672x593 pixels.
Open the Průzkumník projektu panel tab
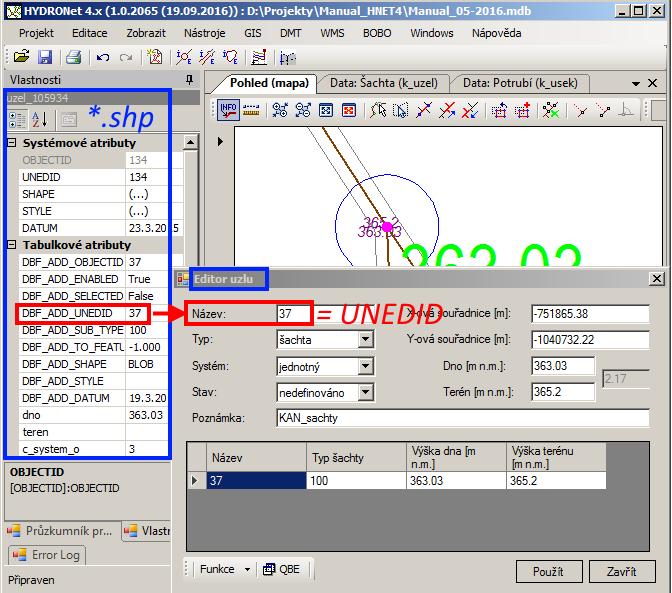[x=61, y=531]
